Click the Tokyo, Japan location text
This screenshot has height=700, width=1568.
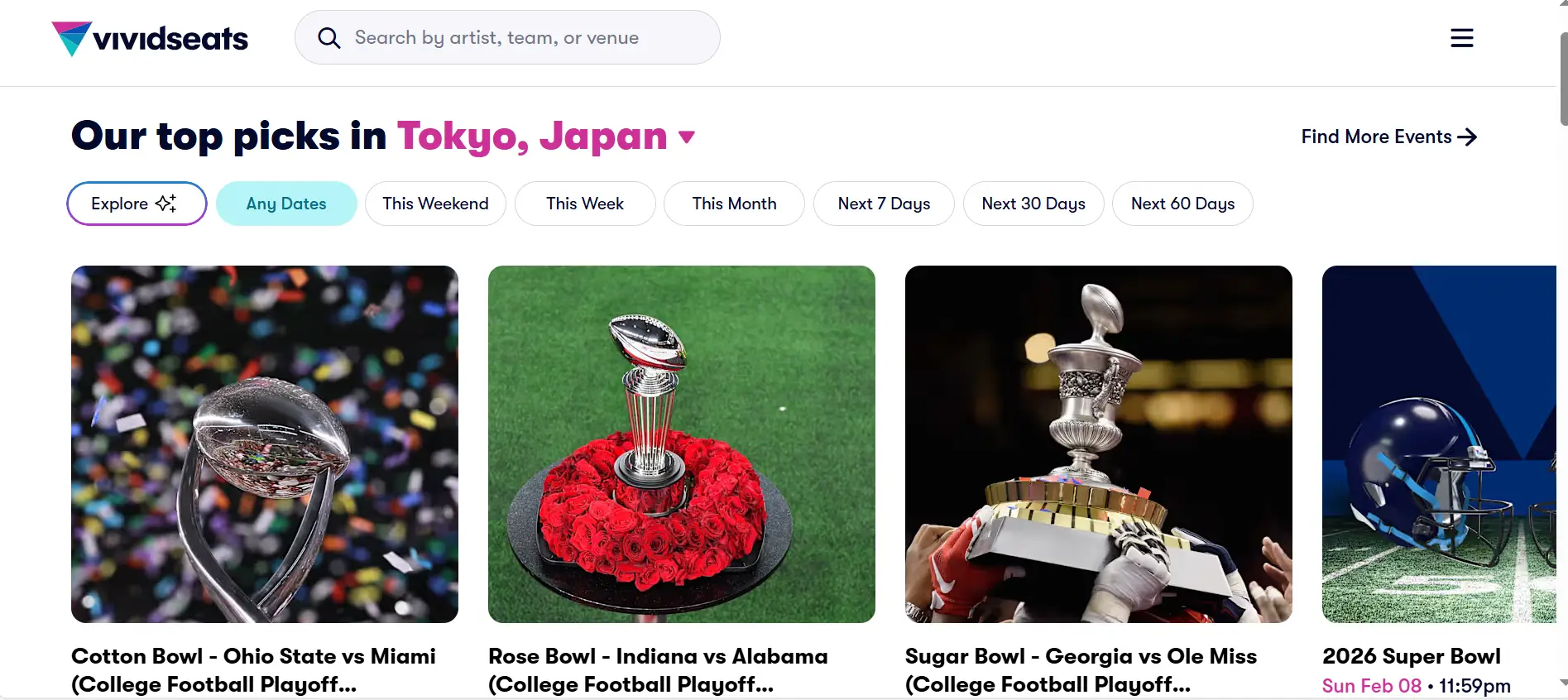(532, 137)
